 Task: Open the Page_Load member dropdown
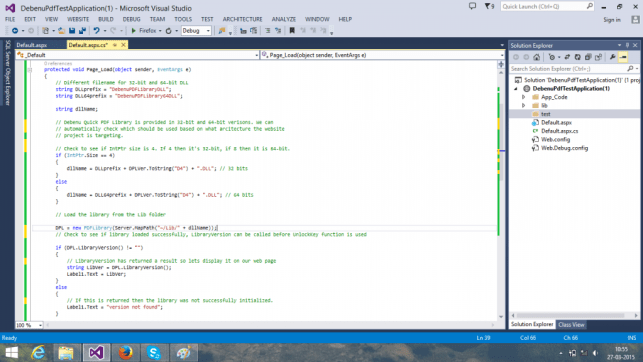(382, 55)
